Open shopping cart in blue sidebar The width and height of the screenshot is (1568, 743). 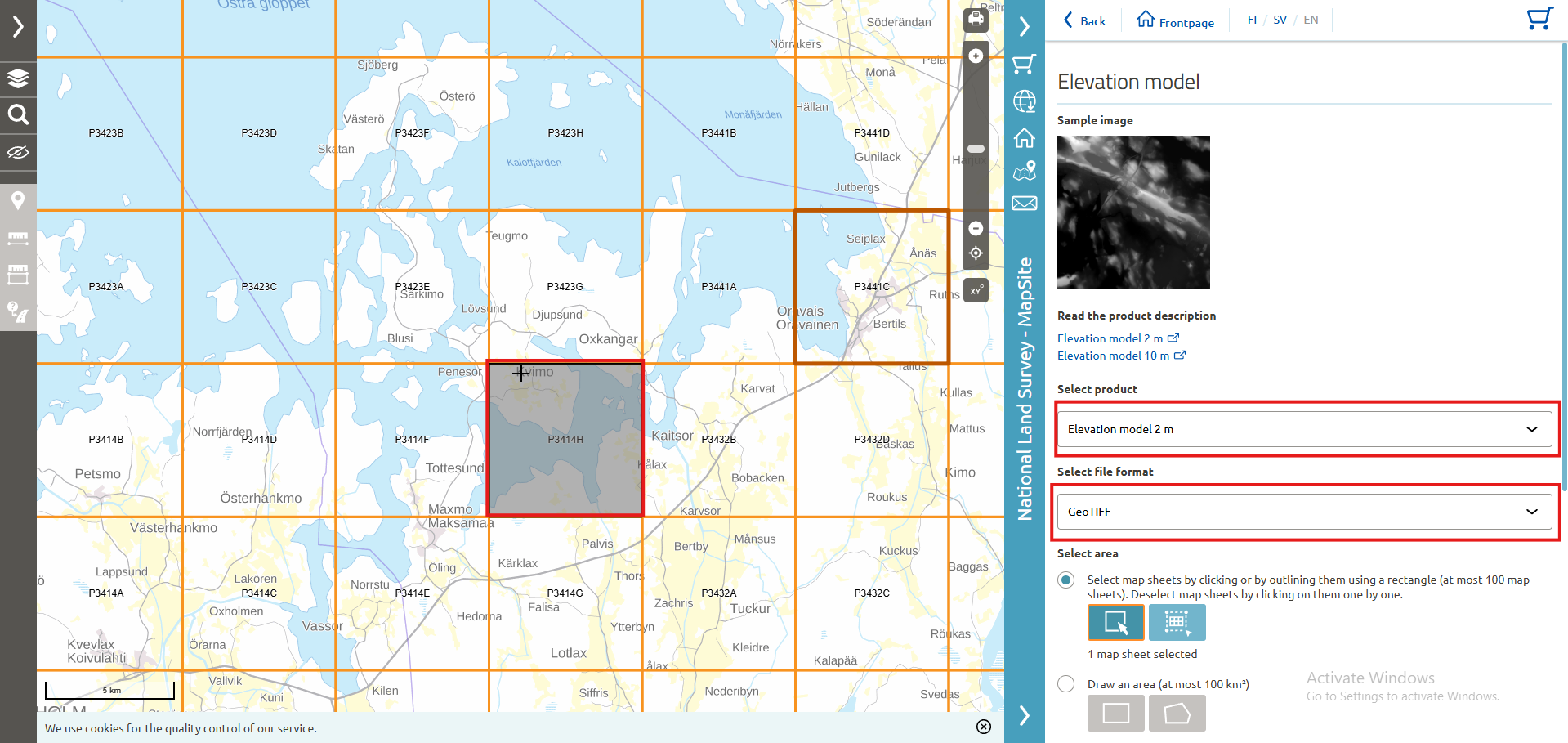point(1025,64)
